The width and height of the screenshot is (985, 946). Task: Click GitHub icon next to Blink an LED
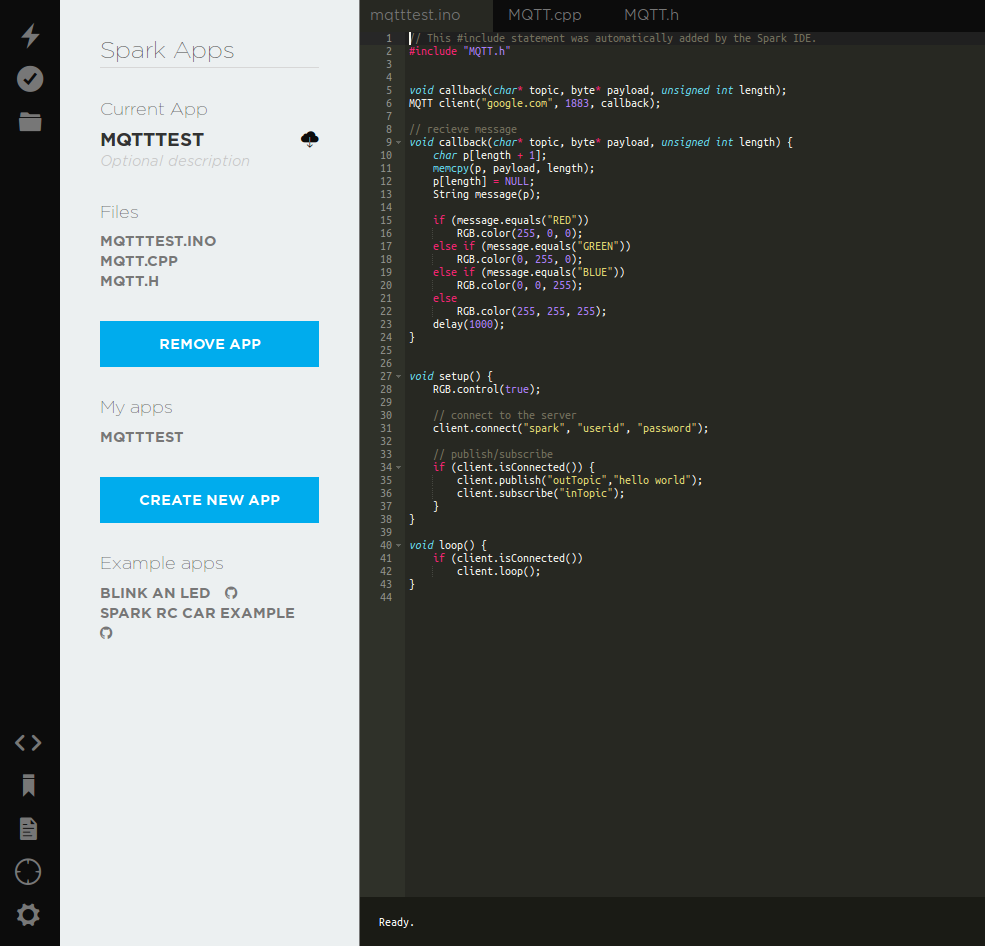(231, 593)
